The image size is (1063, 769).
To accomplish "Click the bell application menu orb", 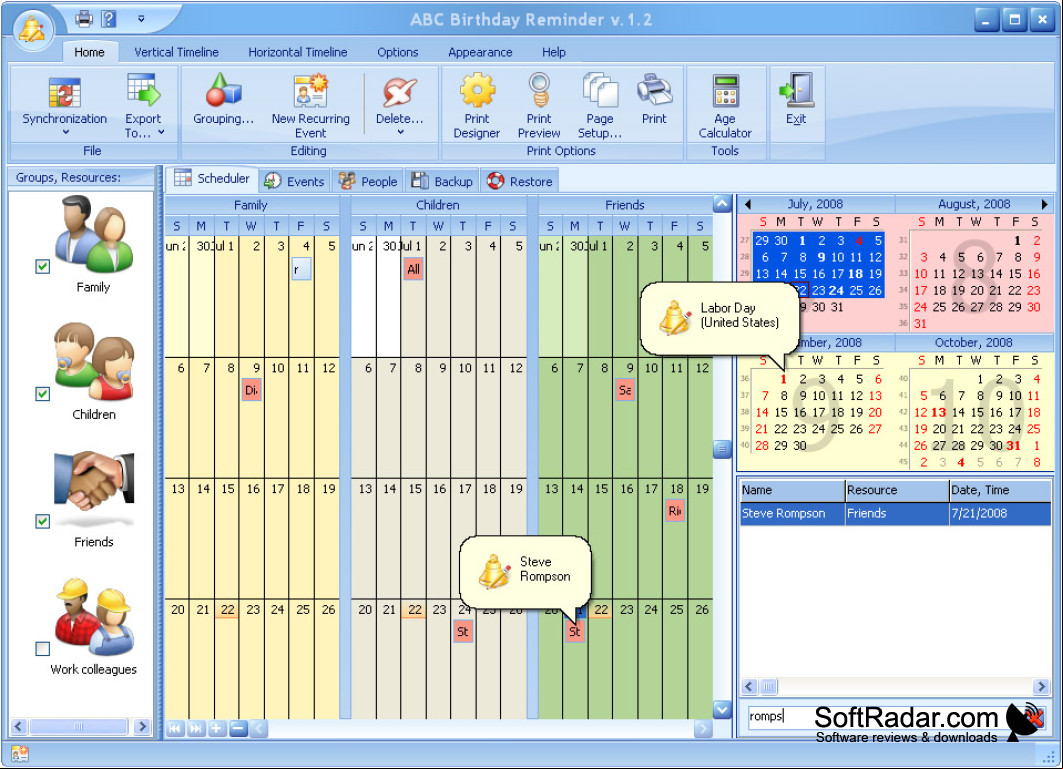I will 32,29.
